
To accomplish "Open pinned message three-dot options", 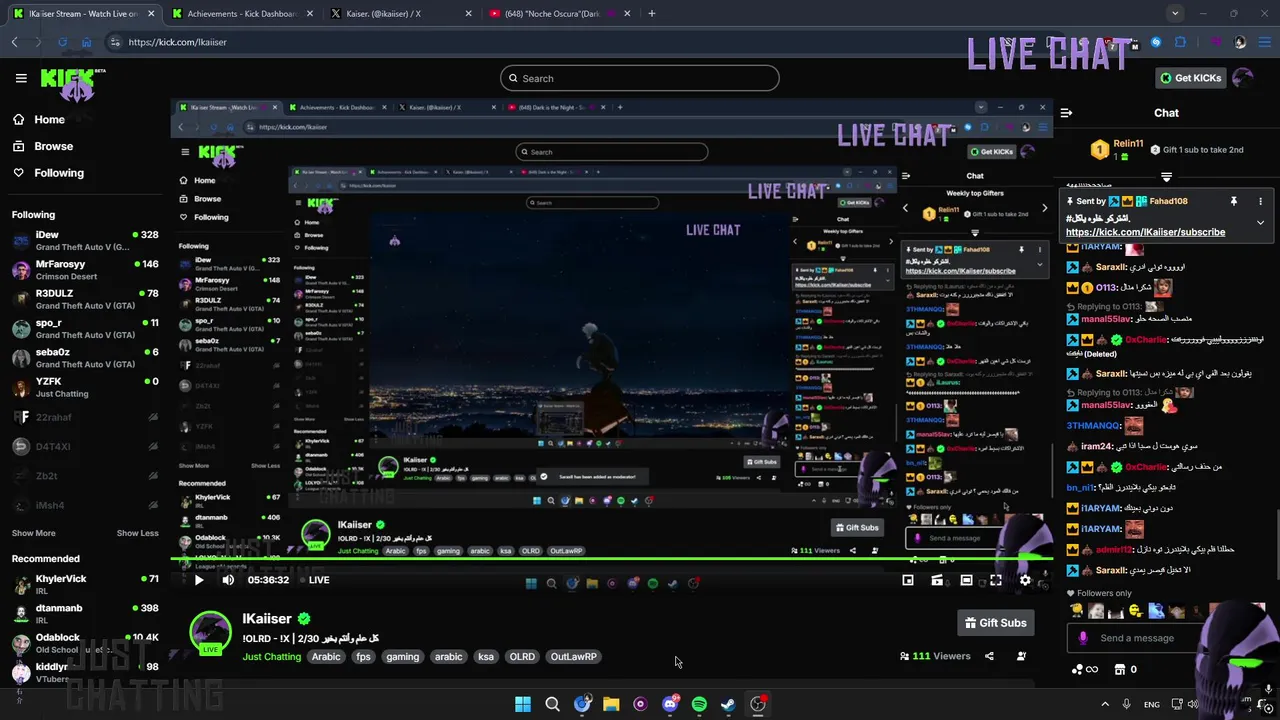I will (1260, 201).
